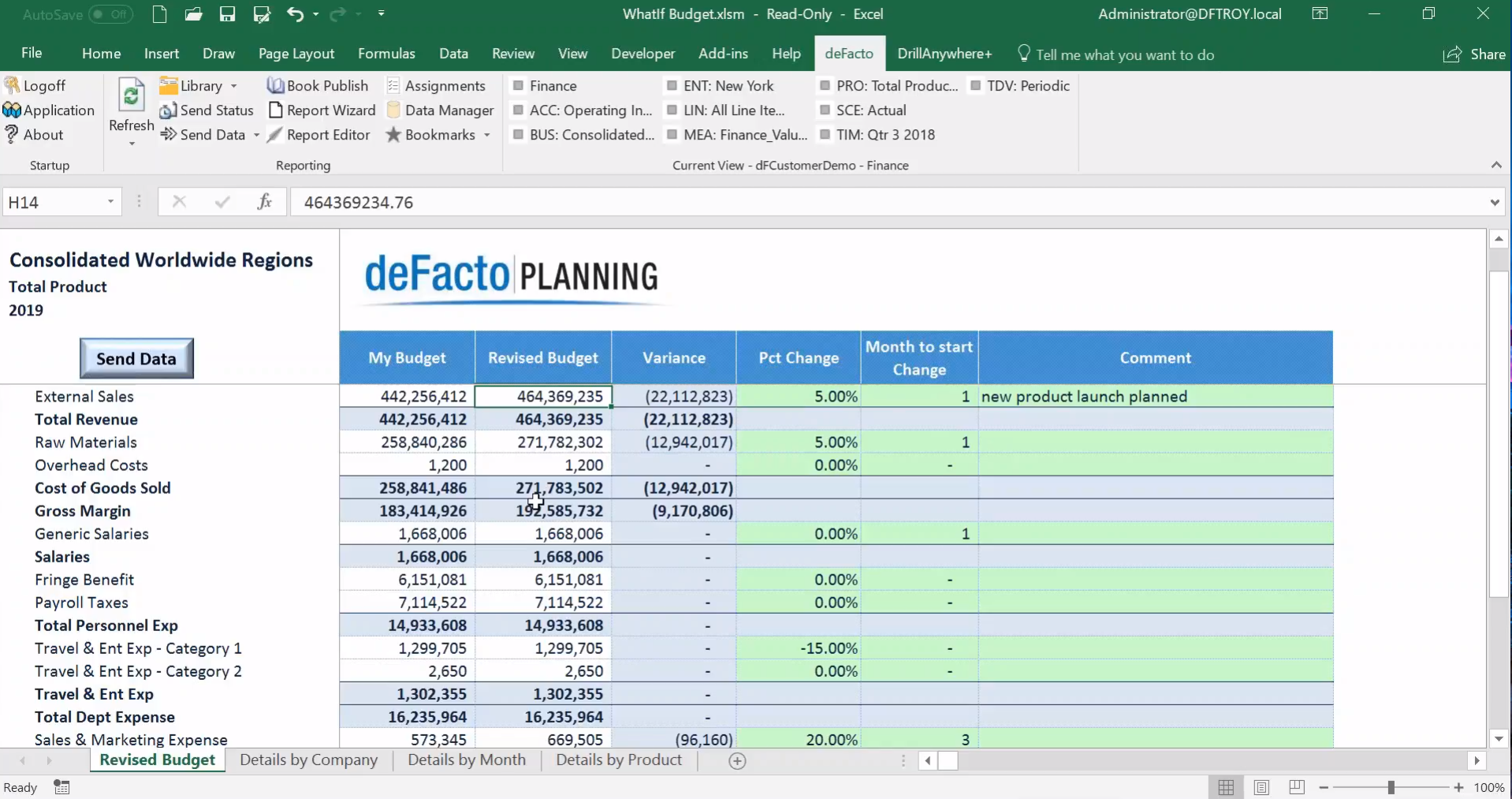
Task: Expand the formula bar with the chevron
Action: (x=1495, y=203)
